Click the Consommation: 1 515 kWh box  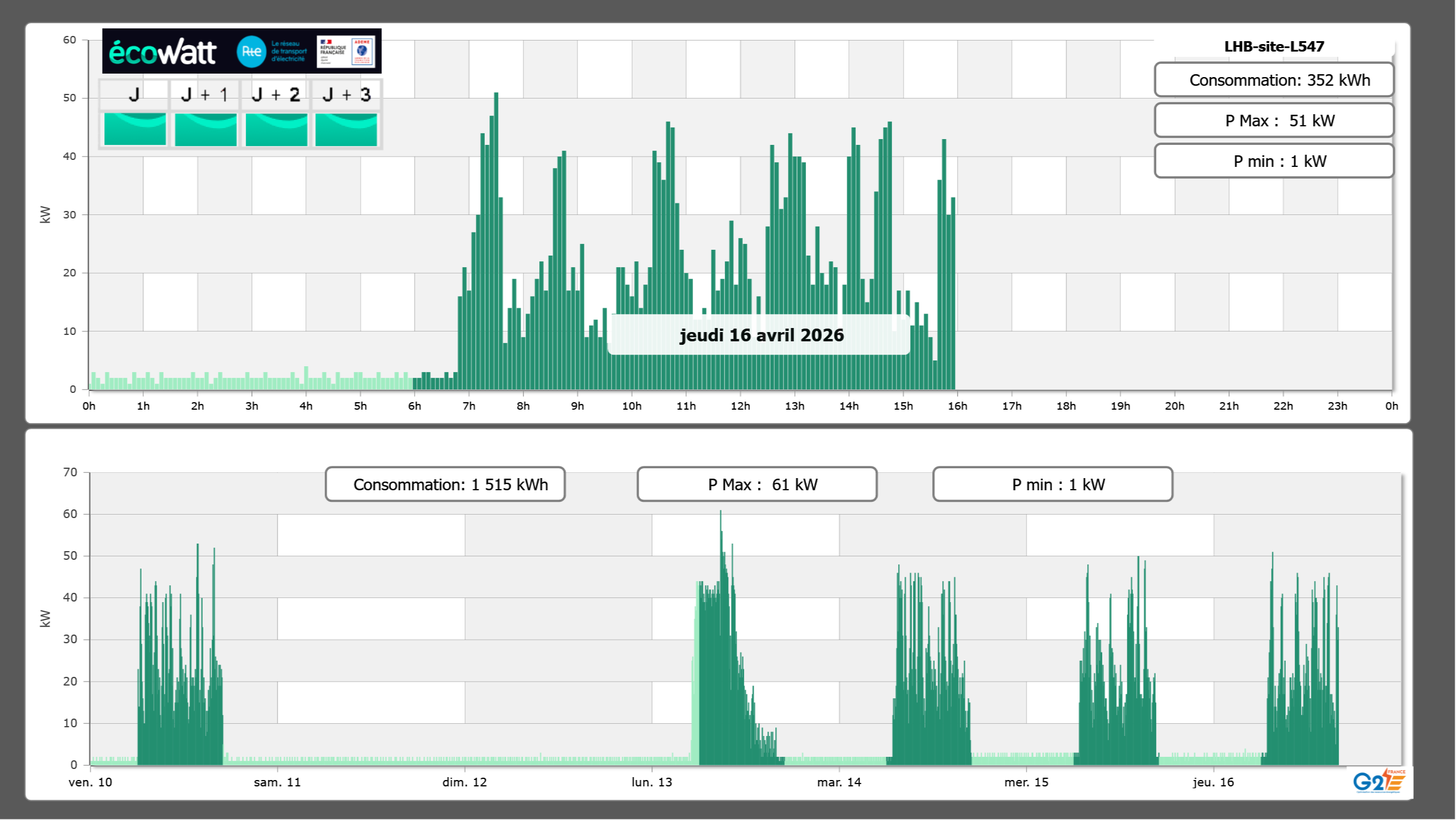pos(445,484)
